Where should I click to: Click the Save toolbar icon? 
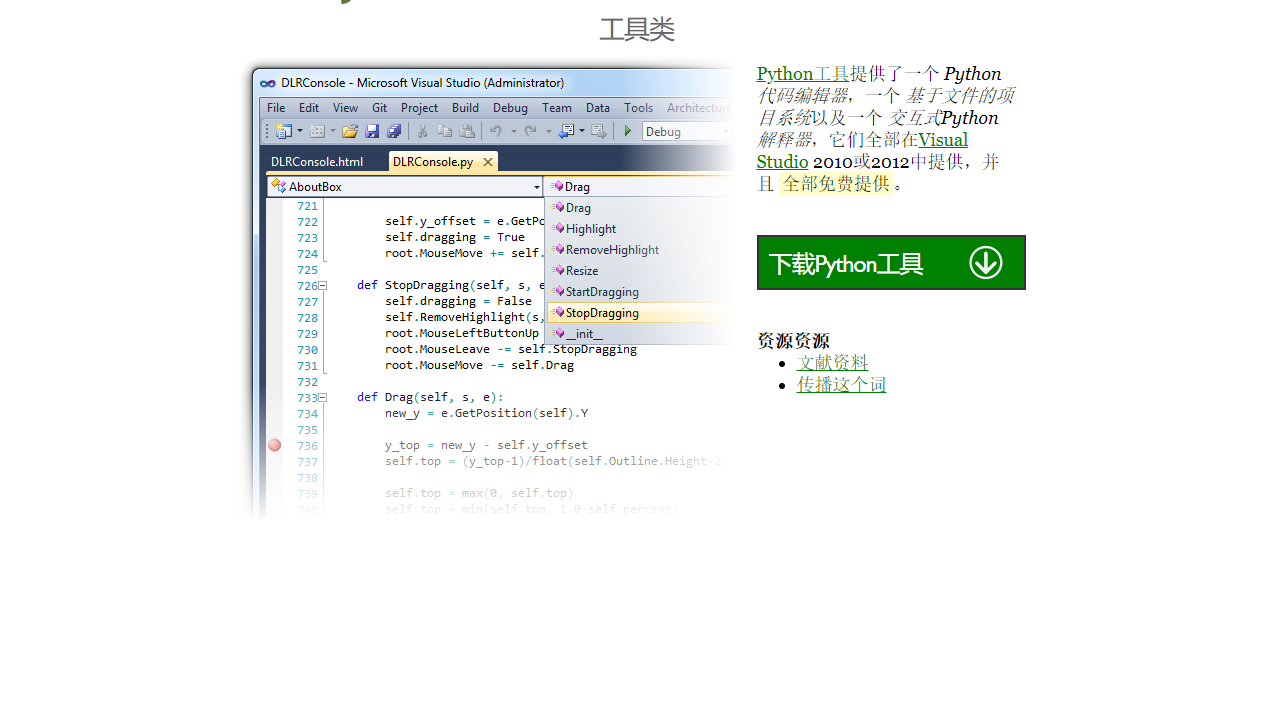coord(372,131)
